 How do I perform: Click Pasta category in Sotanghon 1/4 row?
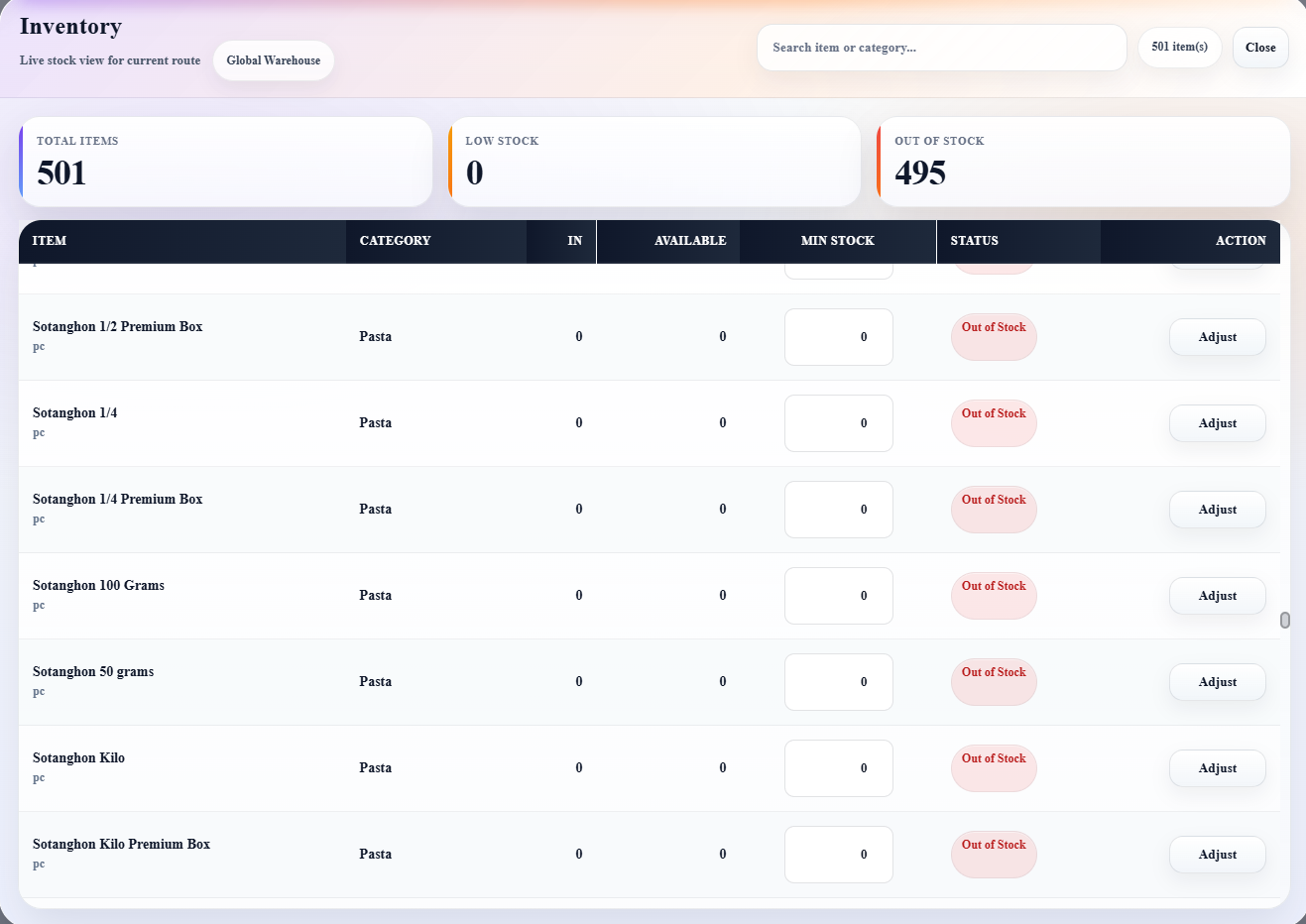tap(375, 423)
